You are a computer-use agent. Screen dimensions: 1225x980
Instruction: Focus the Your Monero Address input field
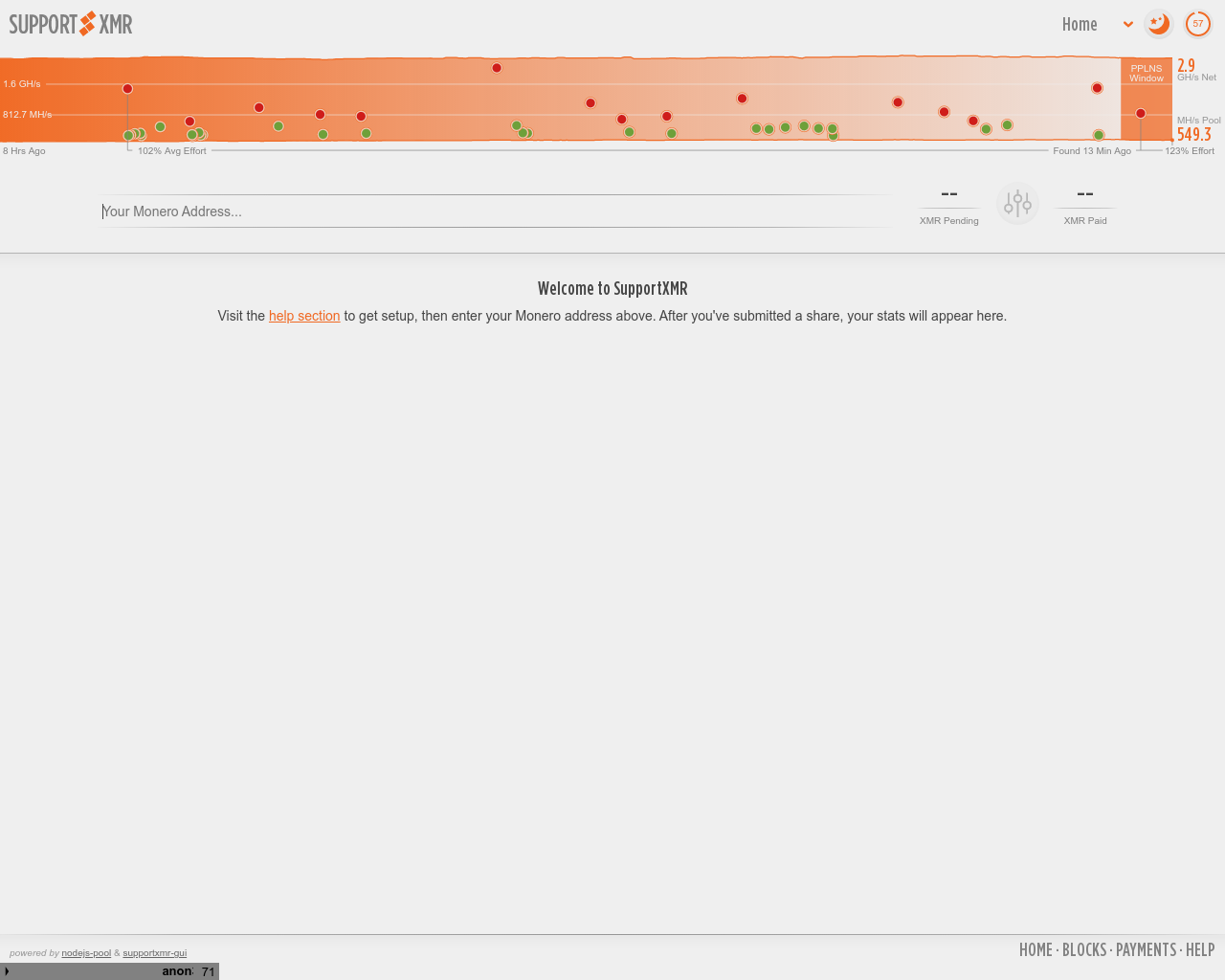(x=493, y=212)
